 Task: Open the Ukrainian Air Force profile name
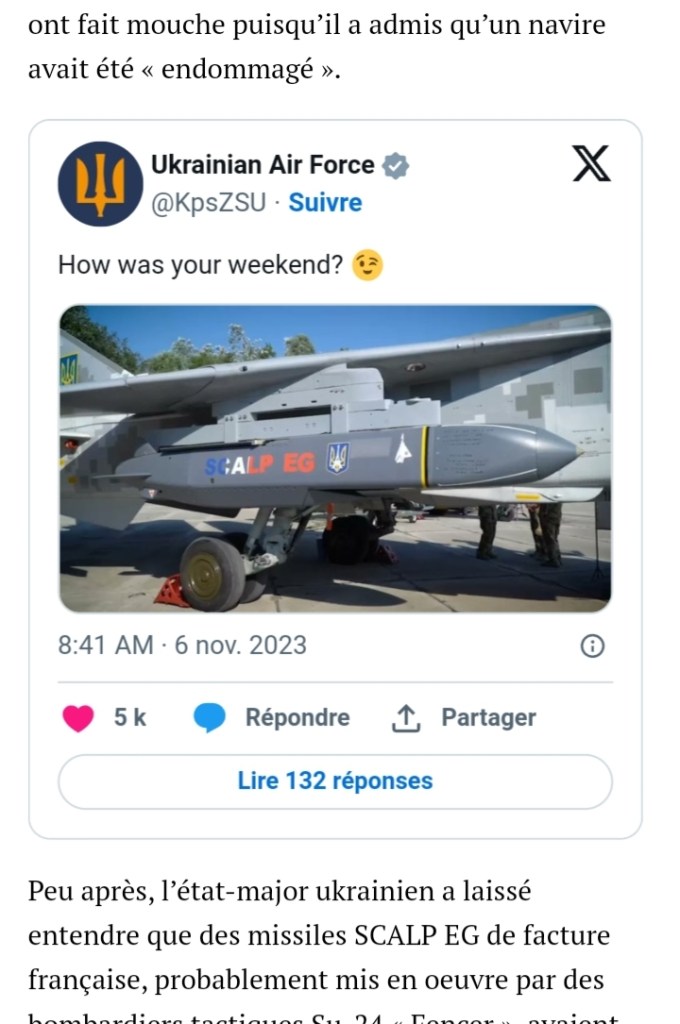[262, 165]
